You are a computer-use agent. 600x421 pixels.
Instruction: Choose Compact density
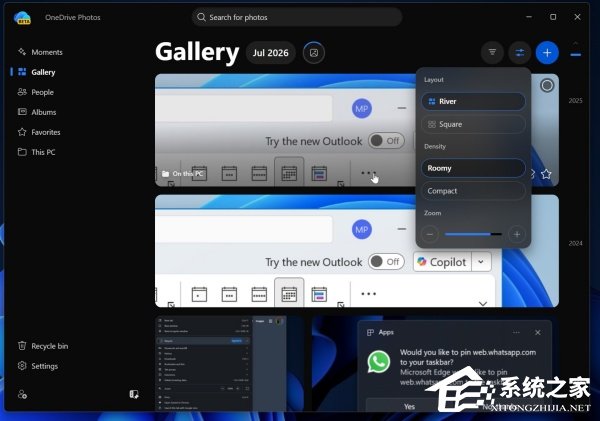(x=473, y=191)
